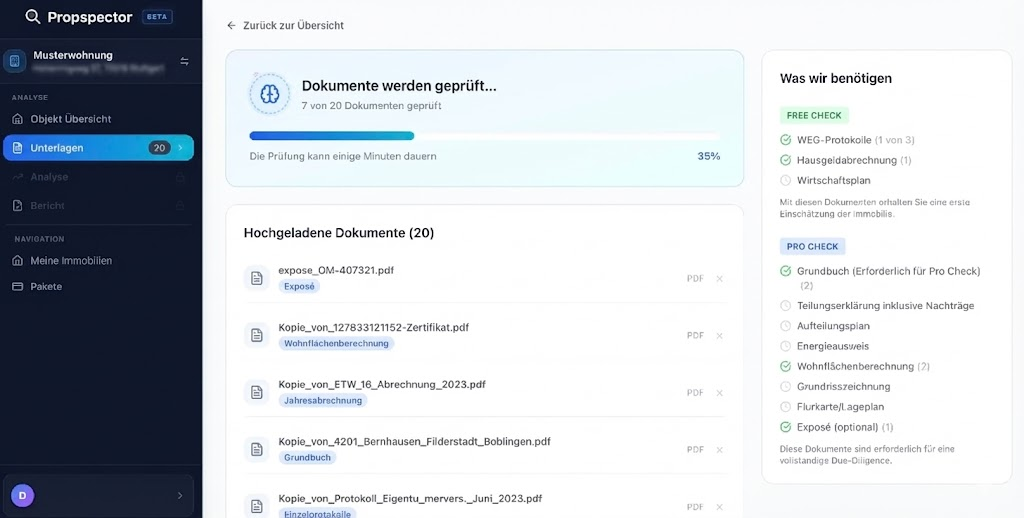
Task: Click the '7 von 20 Dokumenten geprüft' text
Action: click(372, 105)
